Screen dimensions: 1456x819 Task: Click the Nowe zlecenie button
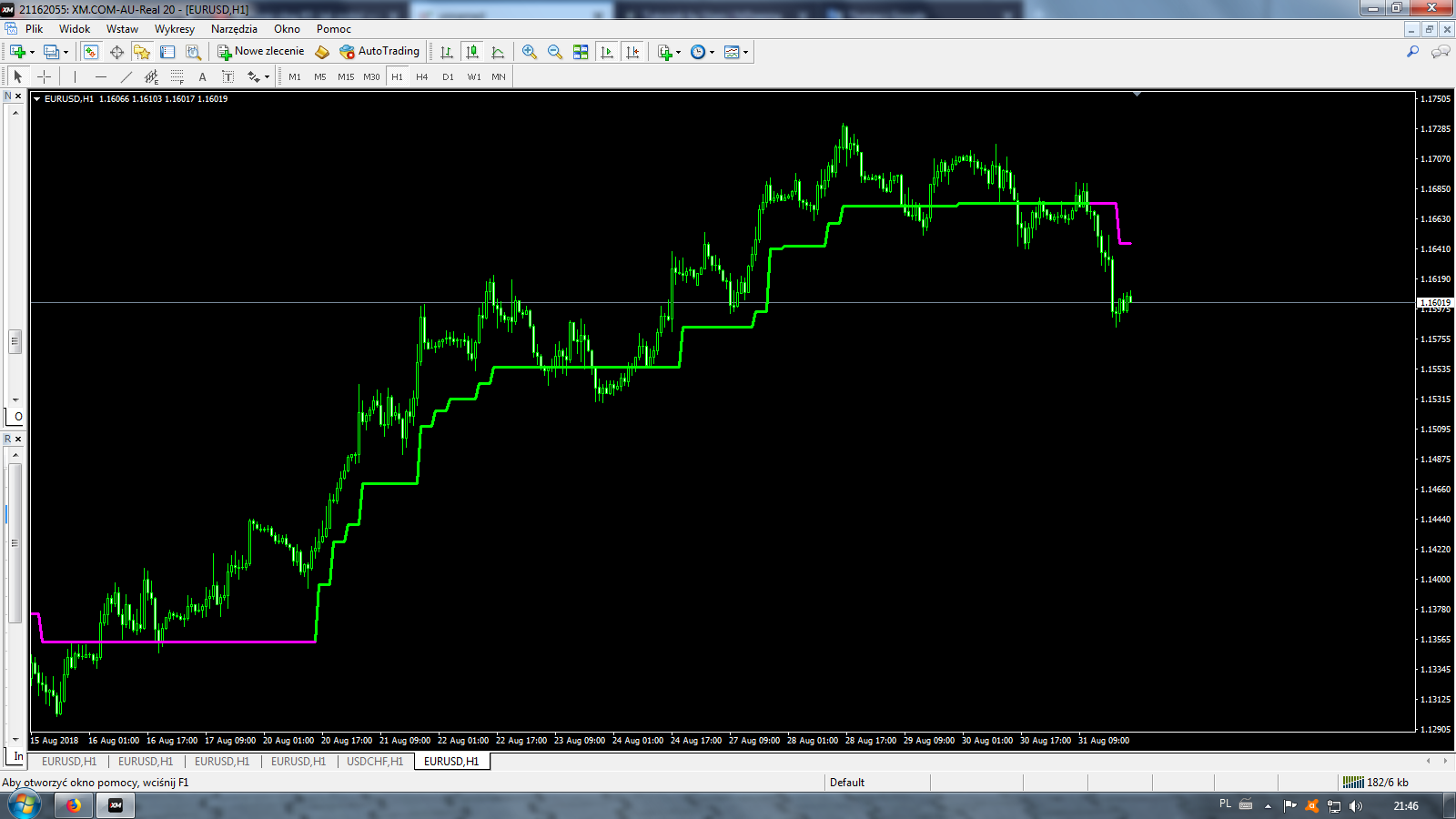point(261,52)
